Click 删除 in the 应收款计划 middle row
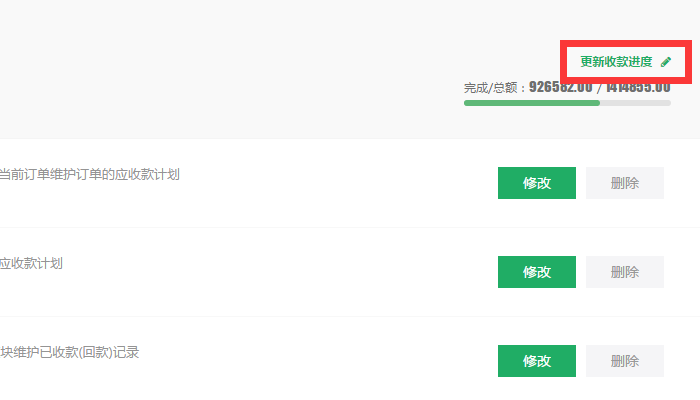Viewport: 700px width, 400px height. (625, 272)
